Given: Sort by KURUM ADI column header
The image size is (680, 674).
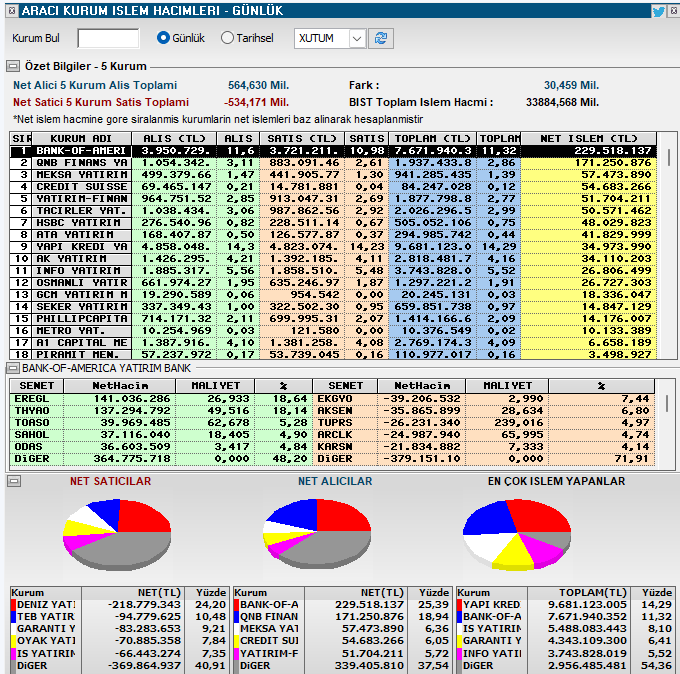Looking at the screenshot, I should pyautogui.click(x=82, y=138).
